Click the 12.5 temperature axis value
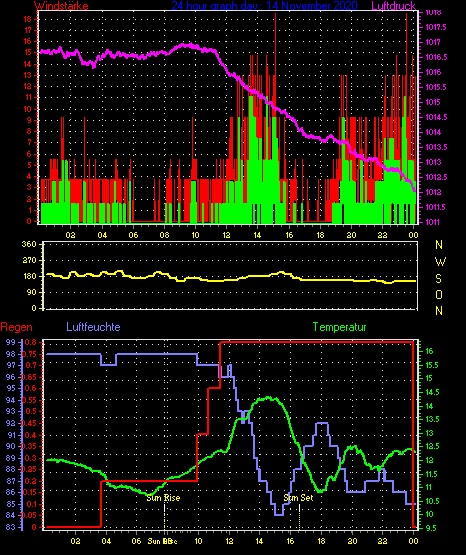466x555 pixels. point(431,446)
